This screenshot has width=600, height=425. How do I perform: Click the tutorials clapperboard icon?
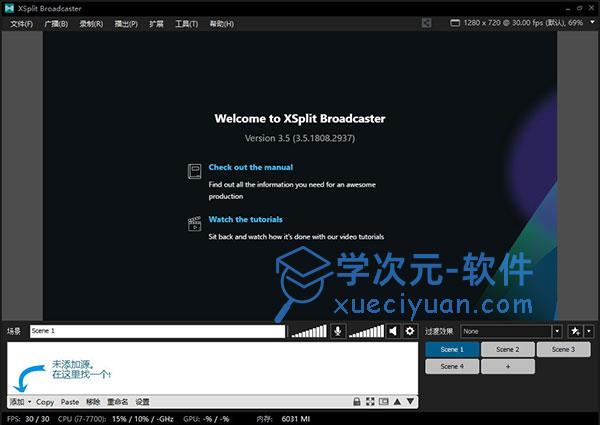[x=194, y=224]
